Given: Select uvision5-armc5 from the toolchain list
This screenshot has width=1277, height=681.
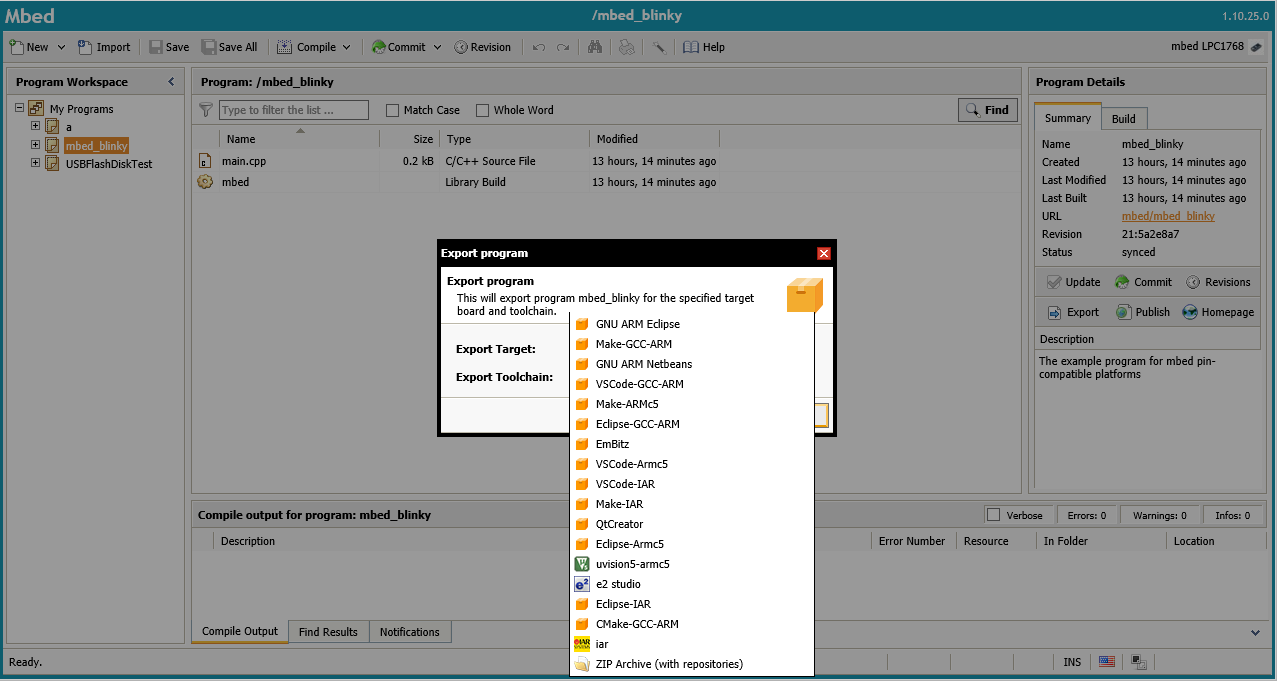Looking at the screenshot, I should coord(632,564).
